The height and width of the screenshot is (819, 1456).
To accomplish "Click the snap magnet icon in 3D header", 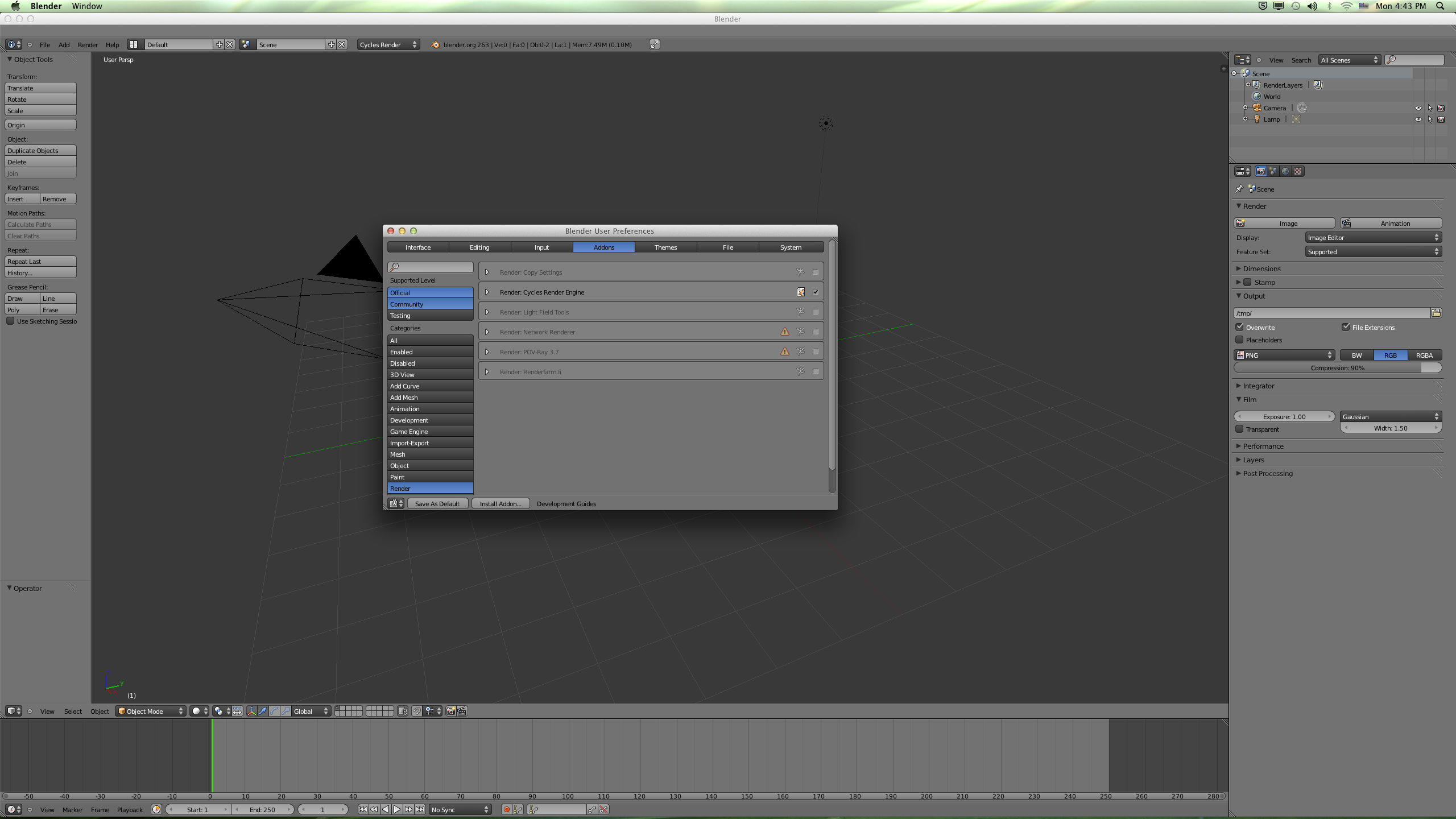I will coord(417,711).
